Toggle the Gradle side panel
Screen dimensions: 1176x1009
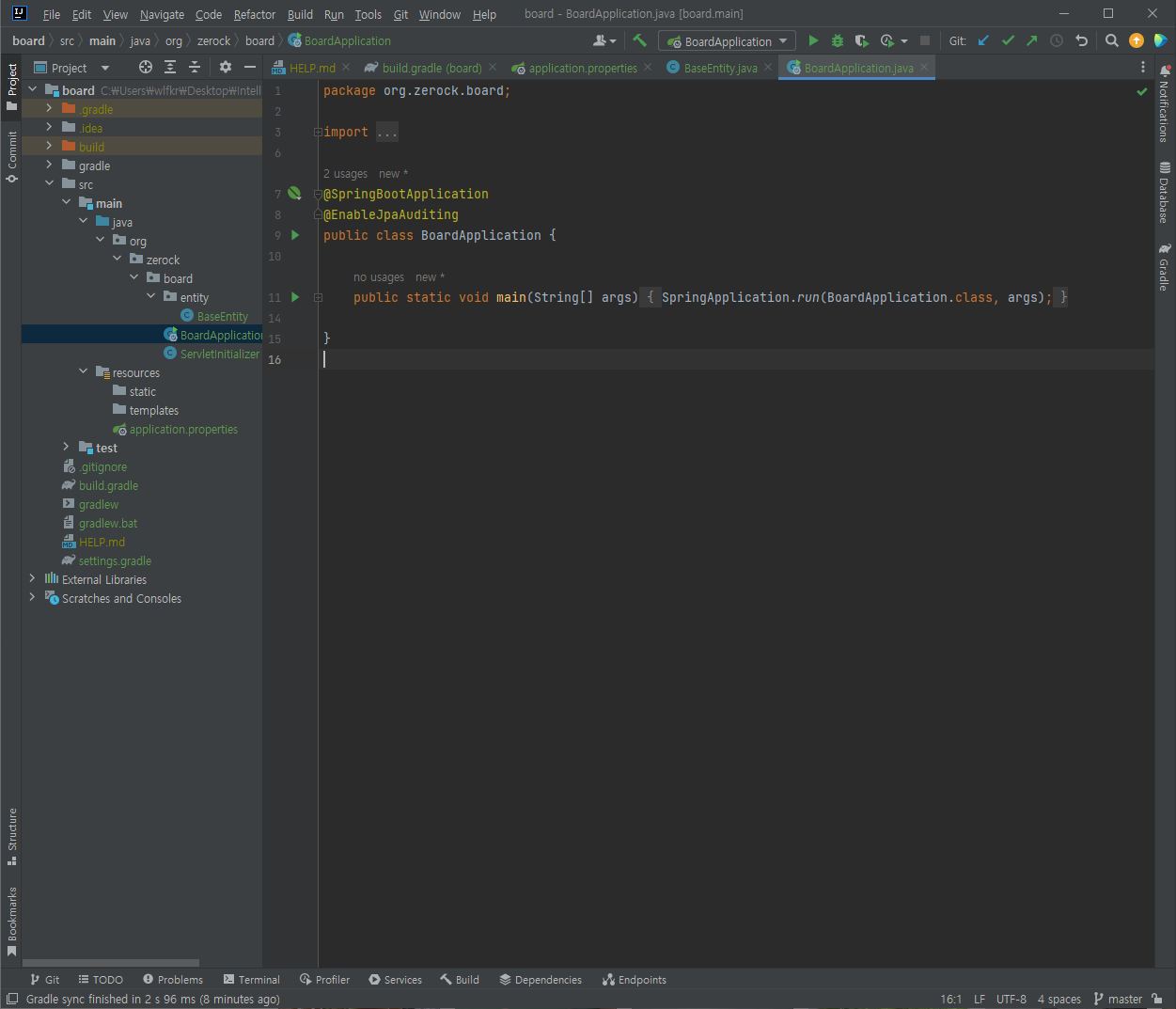pos(1165,267)
